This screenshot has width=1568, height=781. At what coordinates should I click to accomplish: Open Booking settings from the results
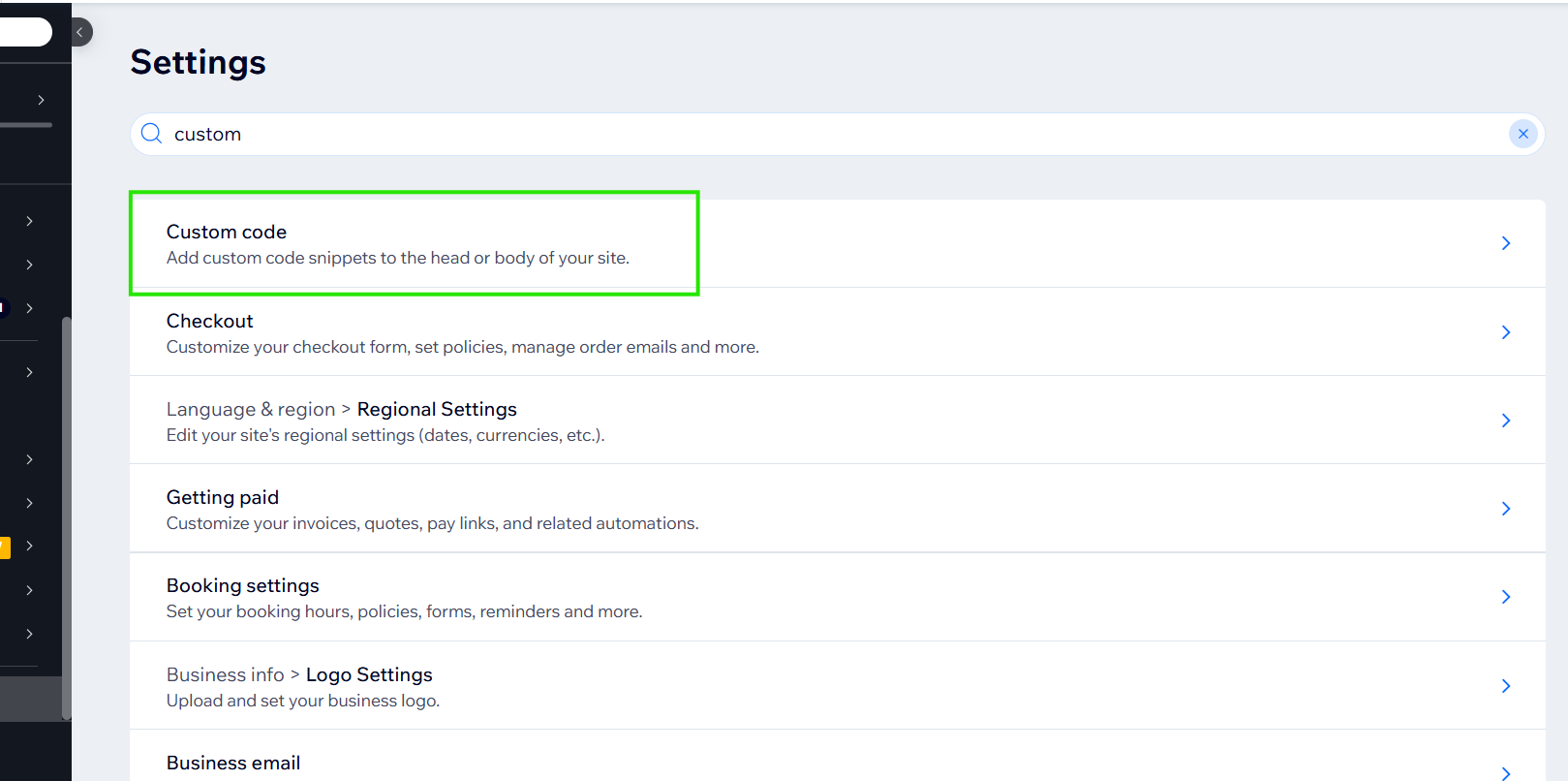click(242, 586)
